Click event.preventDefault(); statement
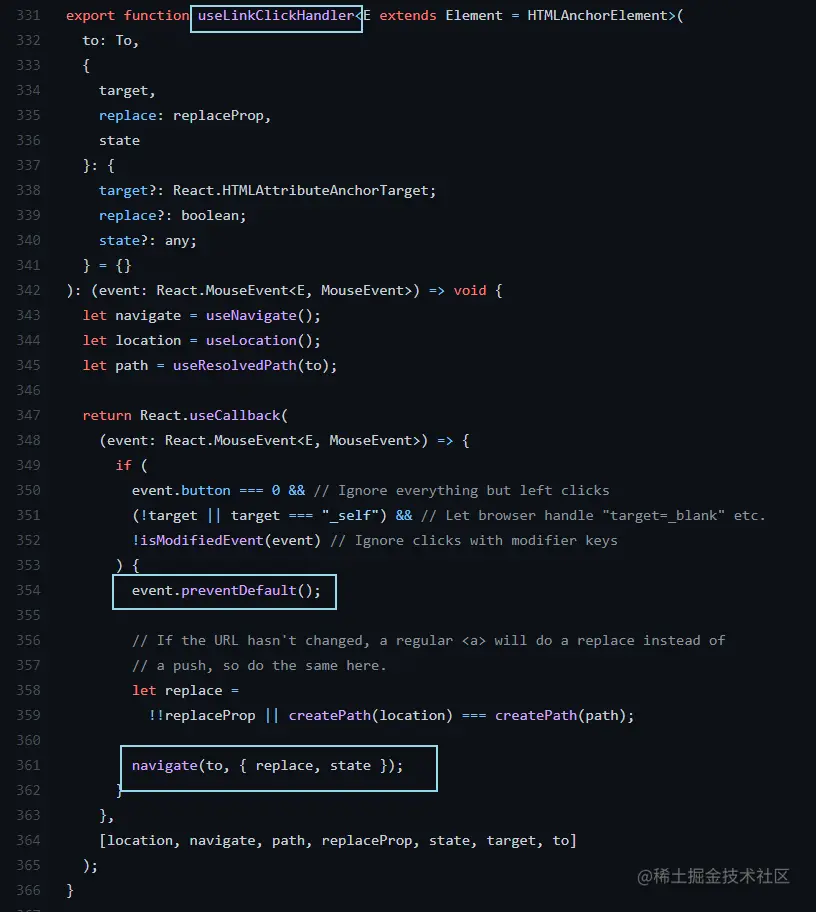The image size is (816, 912). [x=226, y=591]
